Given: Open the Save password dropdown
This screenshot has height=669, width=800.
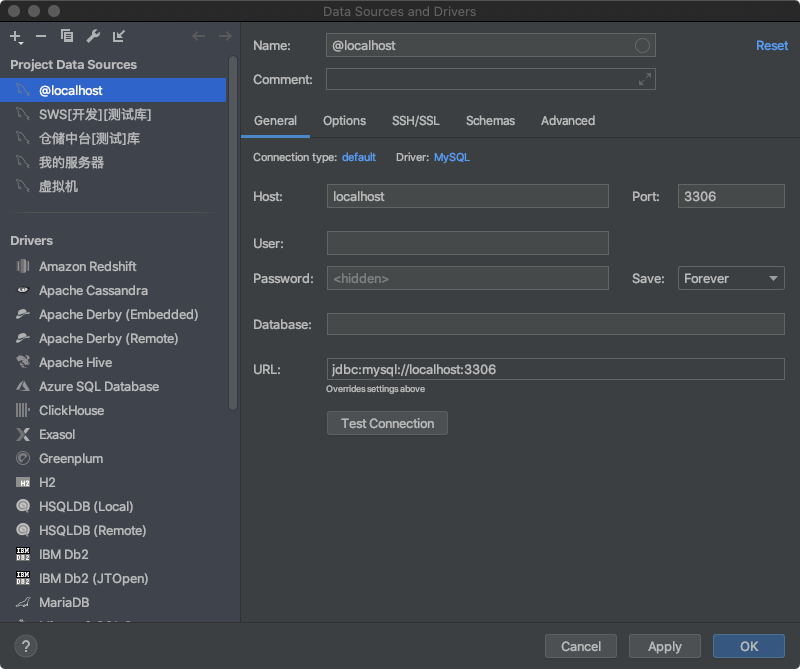Looking at the screenshot, I should click(x=731, y=278).
